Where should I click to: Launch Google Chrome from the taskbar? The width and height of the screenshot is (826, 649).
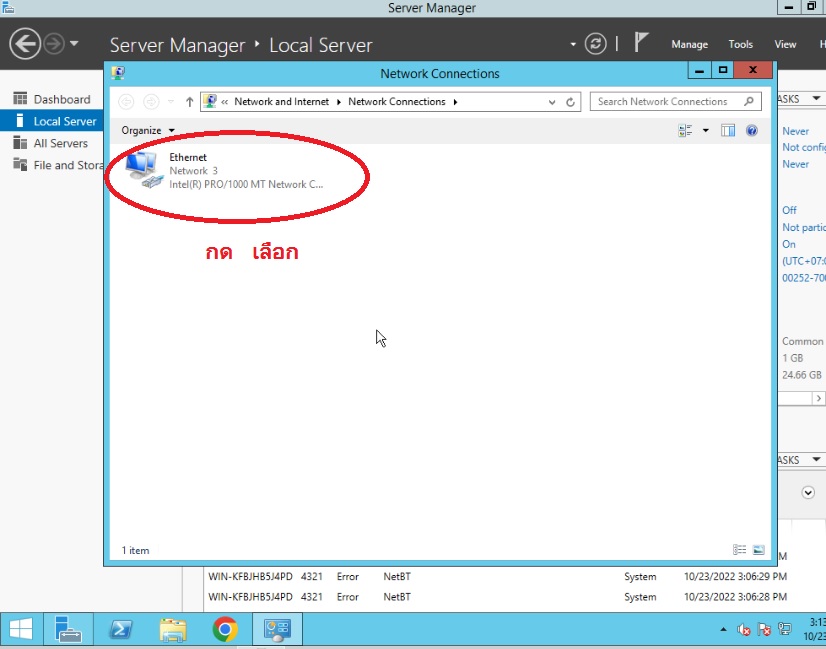225,629
